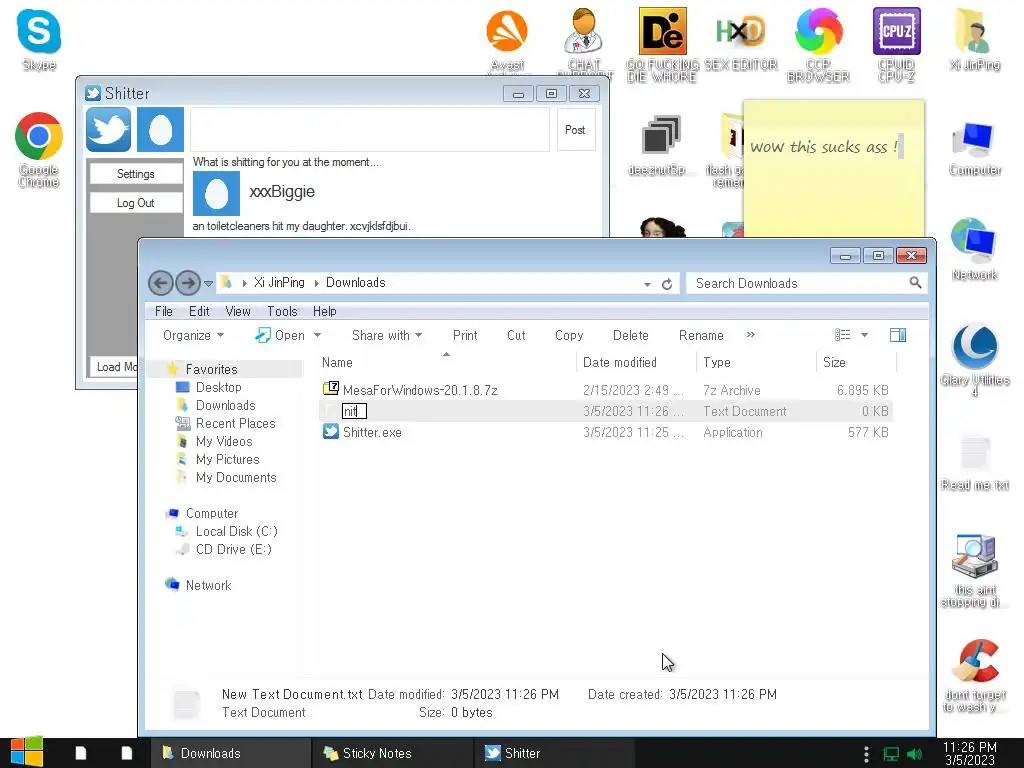
Task: Open the address bar history dropdown
Action: click(647, 284)
